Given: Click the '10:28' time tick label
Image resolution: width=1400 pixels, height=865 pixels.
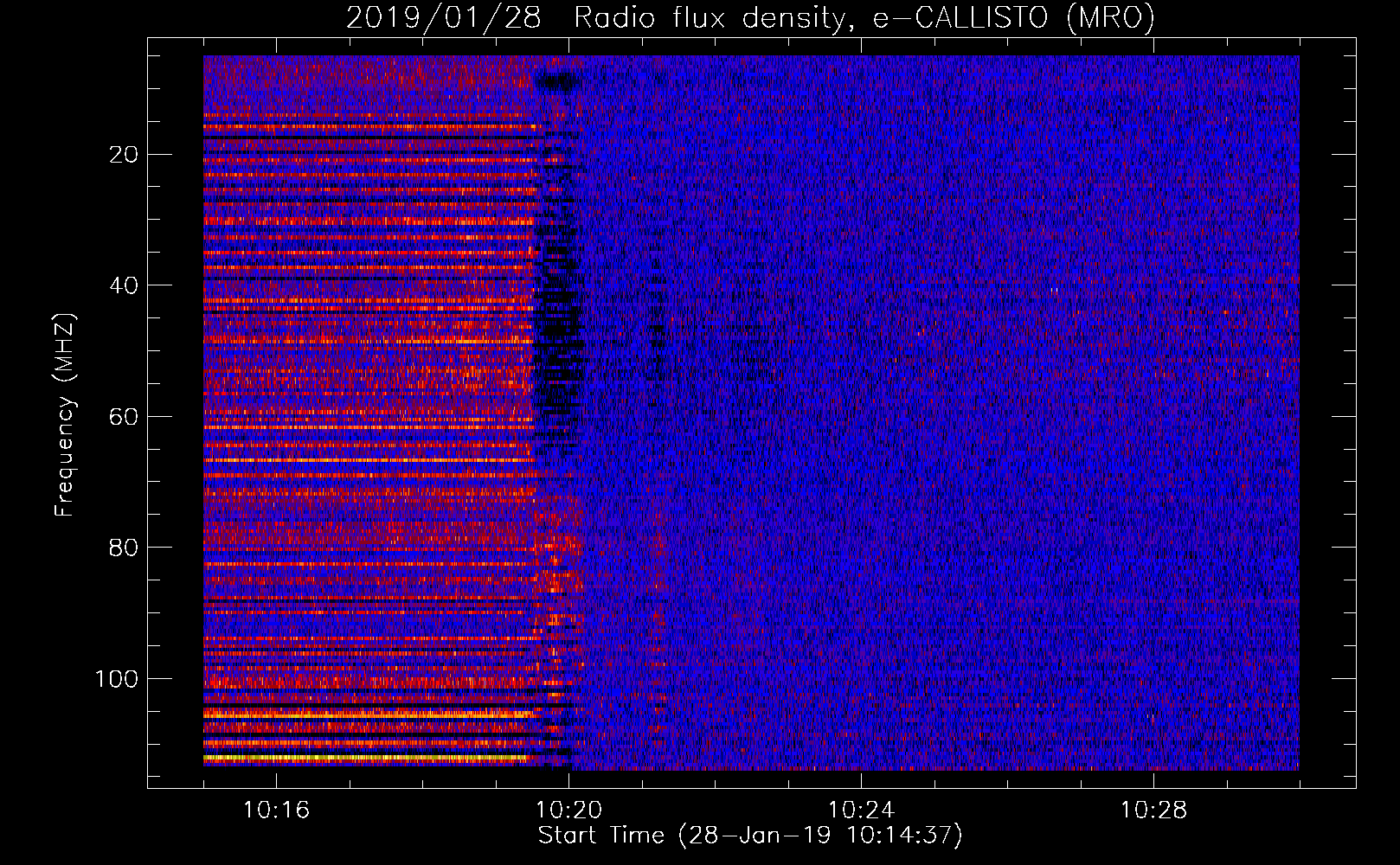Looking at the screenshot, I should click(1153, 811).
